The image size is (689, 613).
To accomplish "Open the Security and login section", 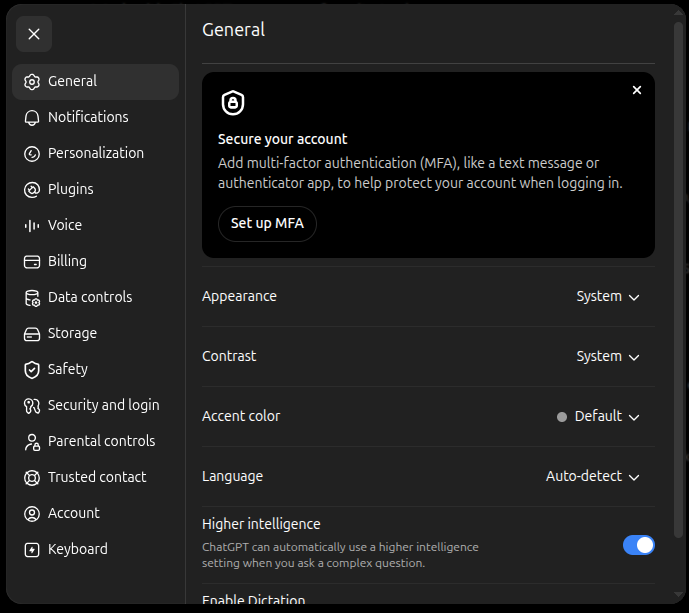I will coord(95,405).
